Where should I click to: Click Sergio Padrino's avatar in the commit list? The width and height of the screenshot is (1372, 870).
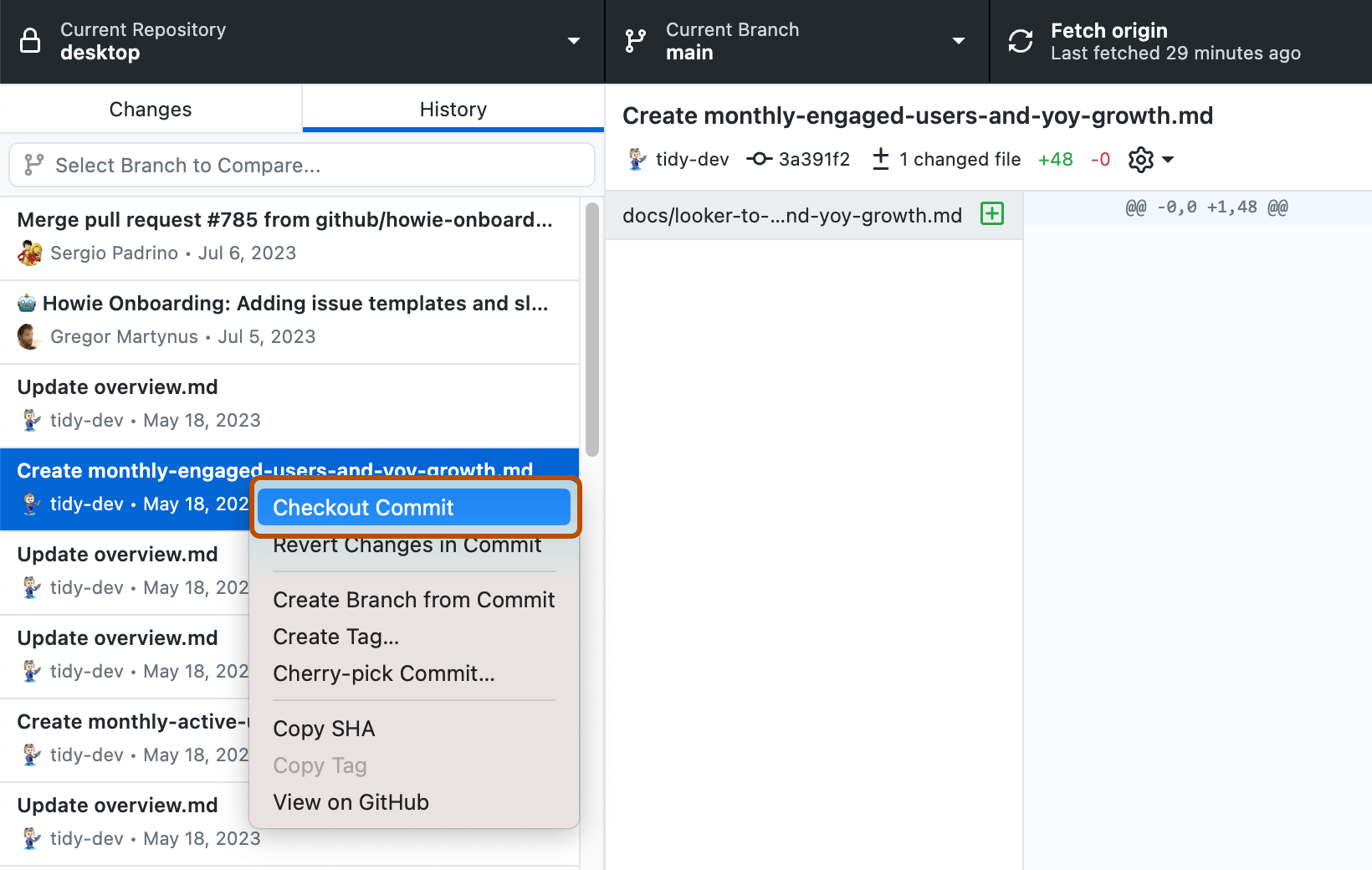(x=29, y=253)
